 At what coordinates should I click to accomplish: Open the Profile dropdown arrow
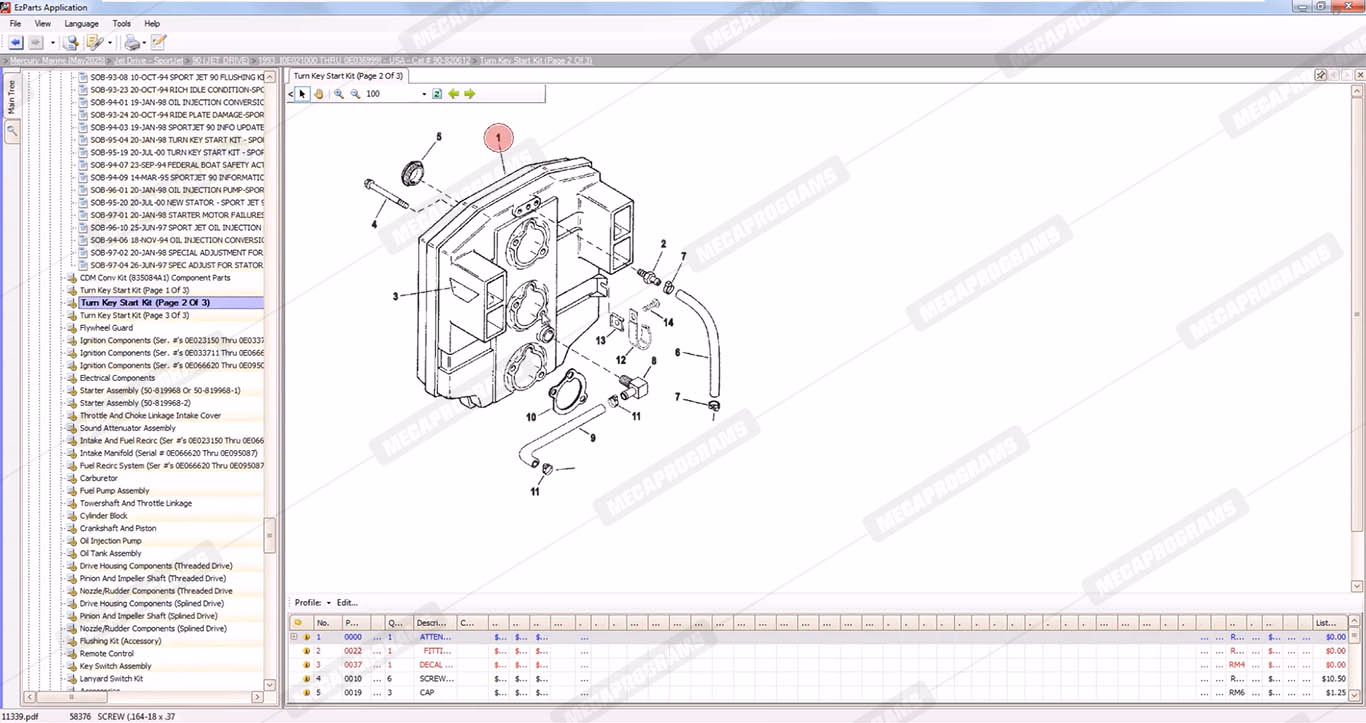pyautogui.click(x=329, y=603)
